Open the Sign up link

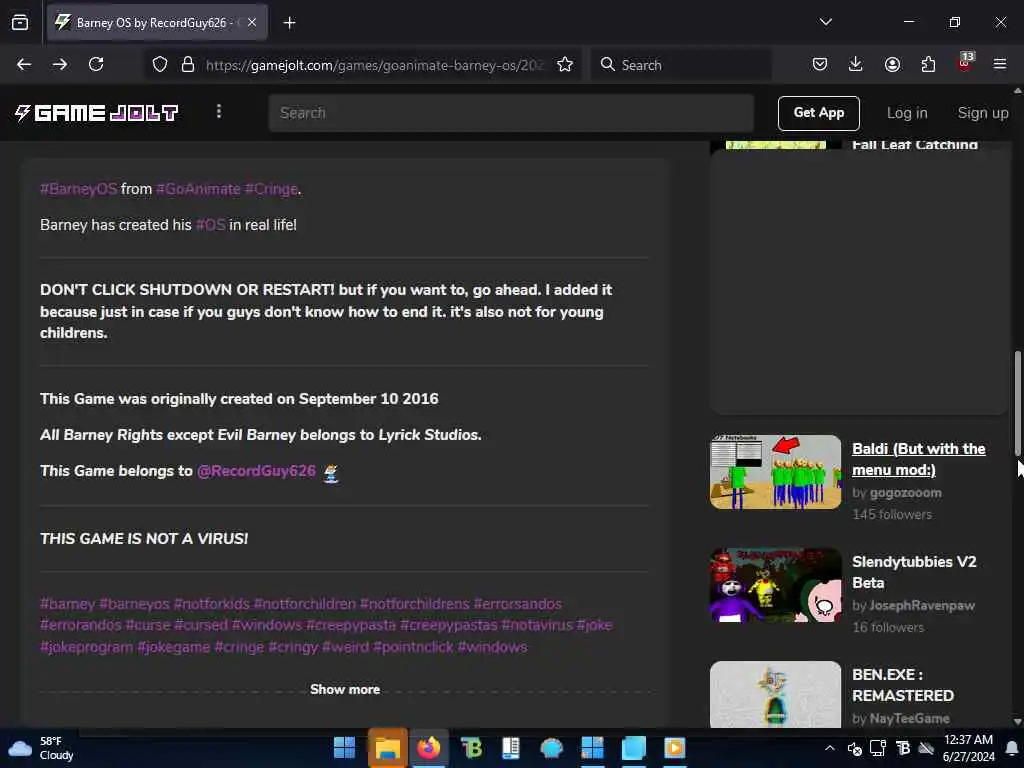click(x=983, y=113)
